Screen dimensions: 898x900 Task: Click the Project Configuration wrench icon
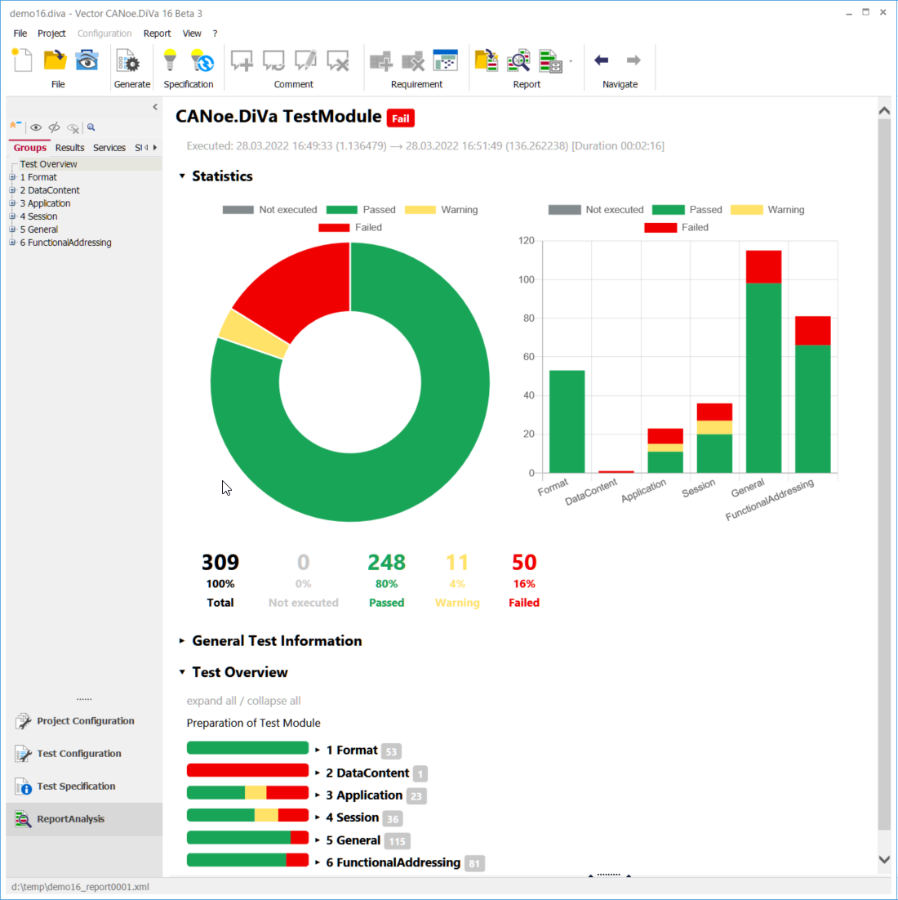[x=23, y=721]
